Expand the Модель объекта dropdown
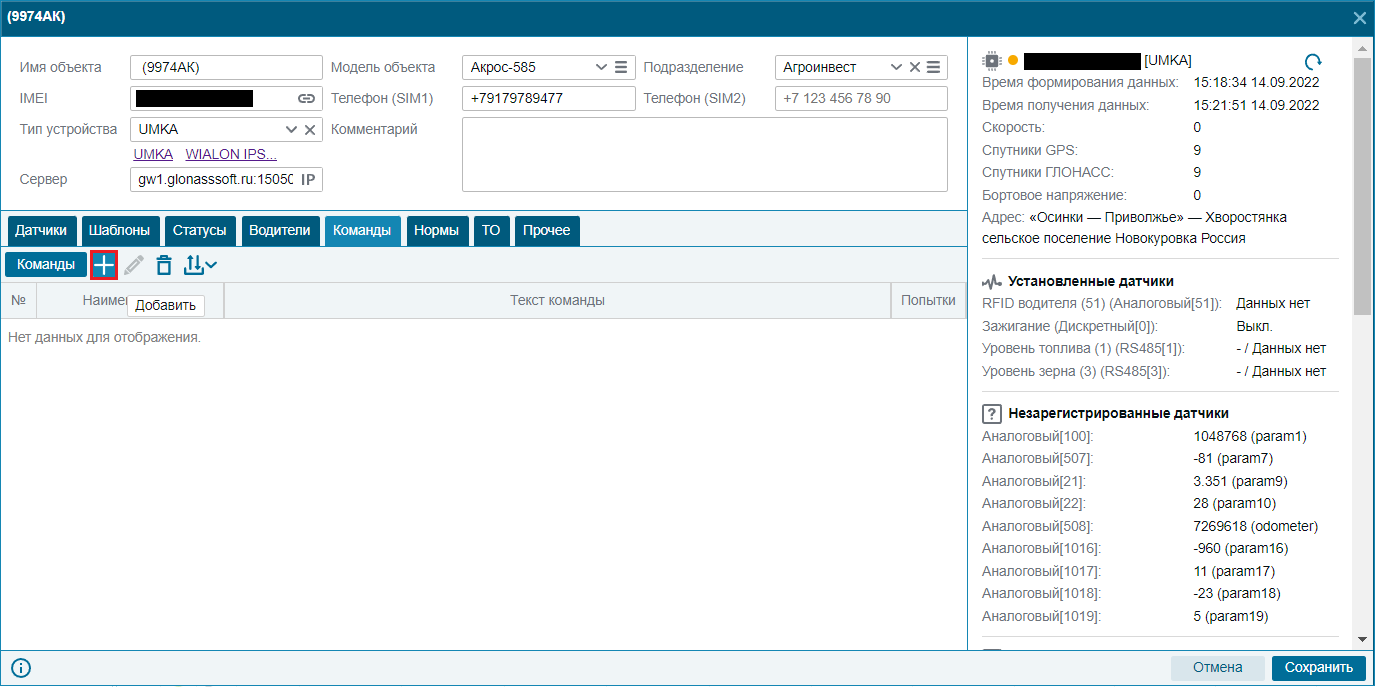 (x=601, y=67)
